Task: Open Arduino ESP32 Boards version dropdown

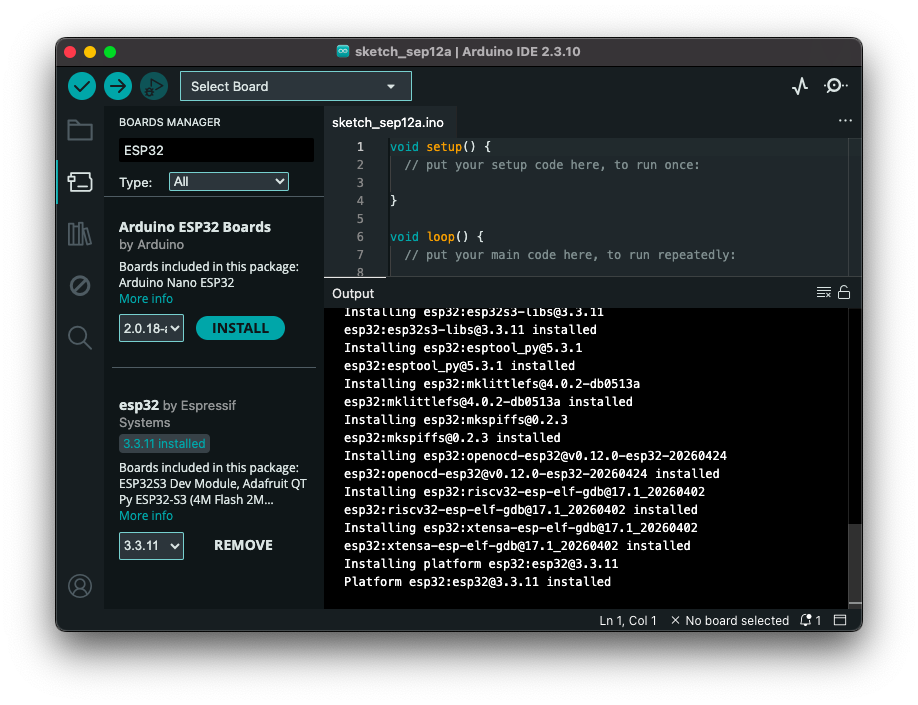Action: [151, 328]
